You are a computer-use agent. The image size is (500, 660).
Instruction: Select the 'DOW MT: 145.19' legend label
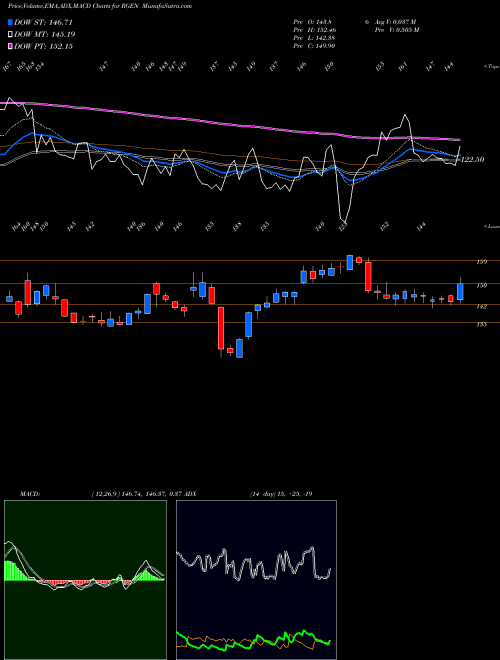[x=45, y=34]
